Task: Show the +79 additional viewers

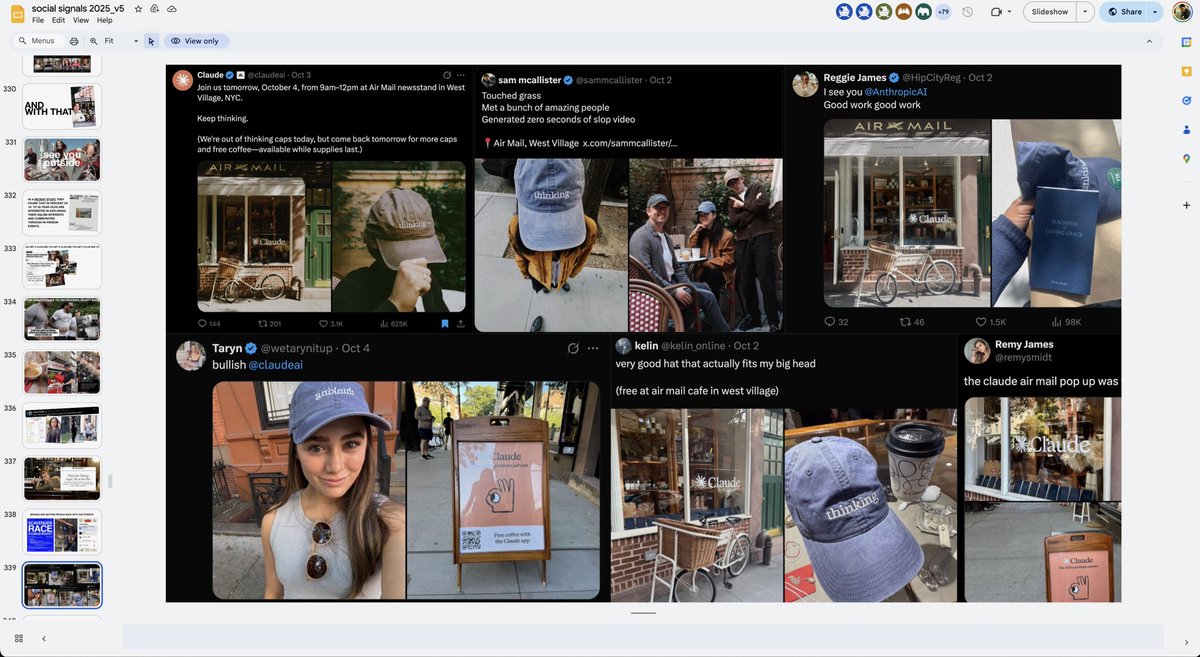Action: (x=943, y=12)
